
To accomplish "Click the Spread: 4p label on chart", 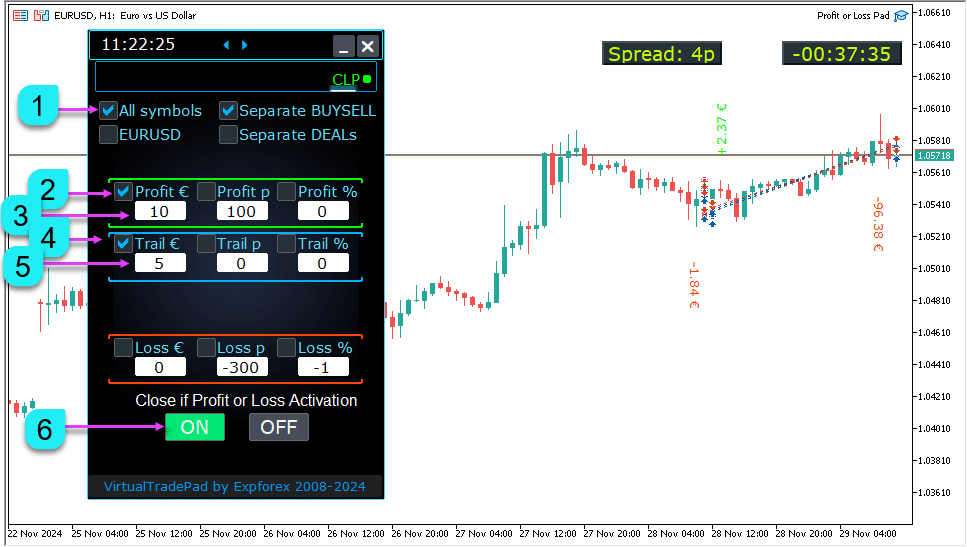I will 661,54.
